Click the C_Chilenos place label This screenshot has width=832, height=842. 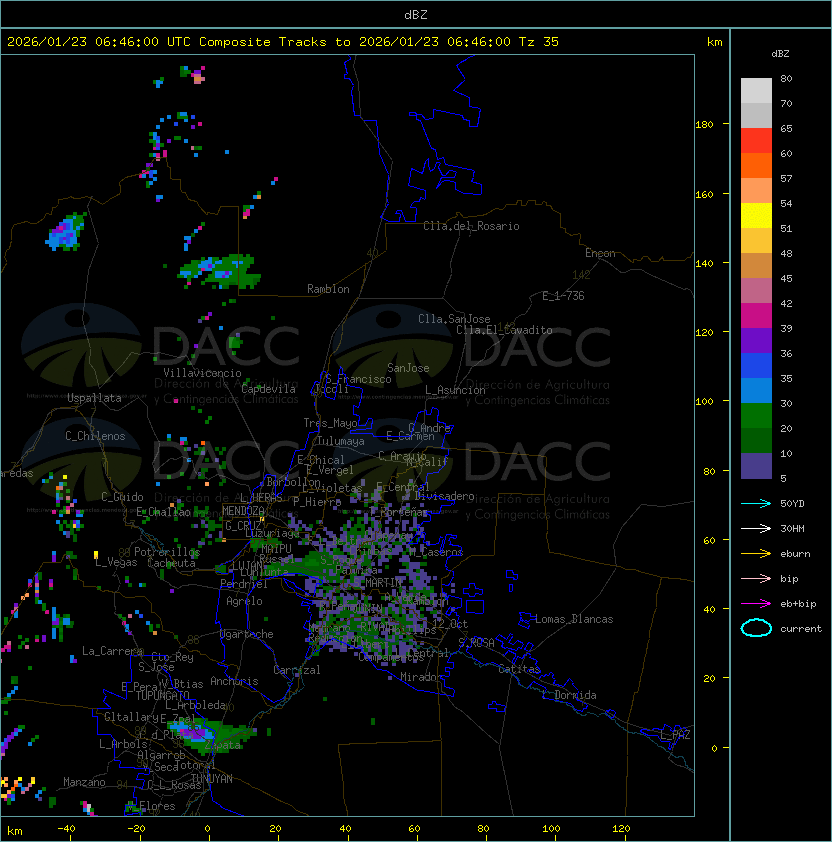95,436
